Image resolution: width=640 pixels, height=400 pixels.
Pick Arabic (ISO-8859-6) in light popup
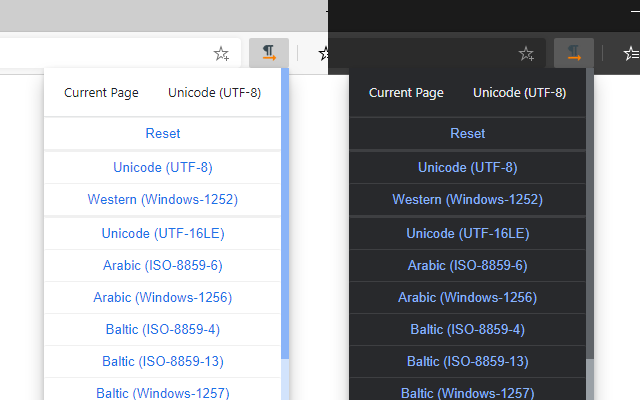(x=163, y=265)
